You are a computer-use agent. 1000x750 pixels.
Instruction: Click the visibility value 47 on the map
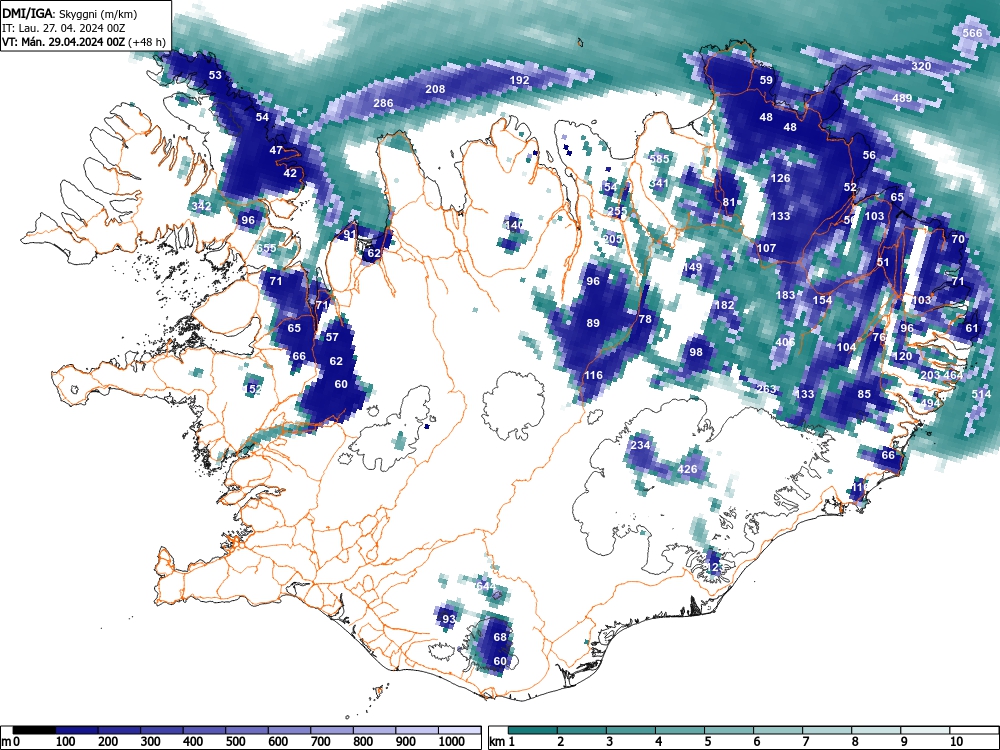pyautogui.click(x=276, y=150)
